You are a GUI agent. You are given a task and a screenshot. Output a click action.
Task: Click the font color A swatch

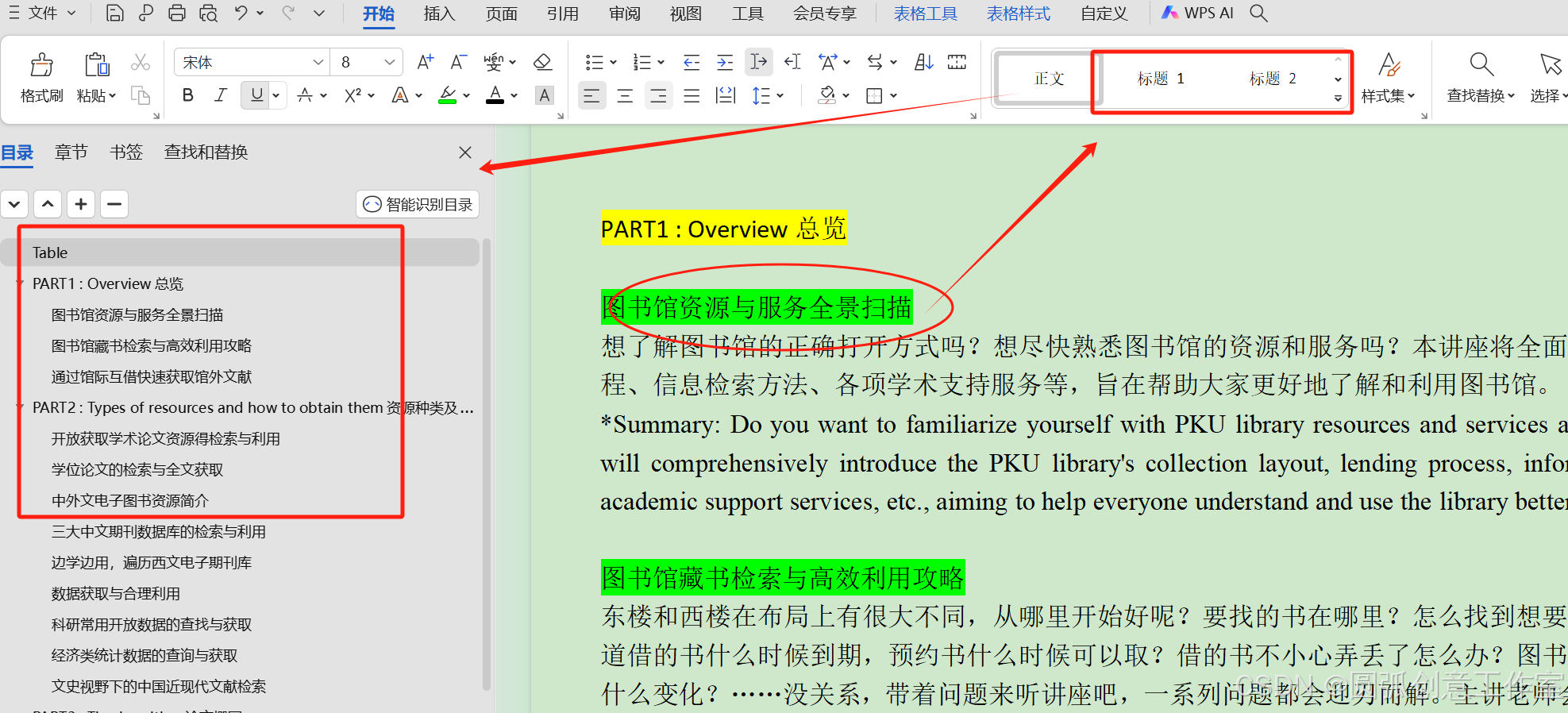pyautogui.click(x=495, y=95)
